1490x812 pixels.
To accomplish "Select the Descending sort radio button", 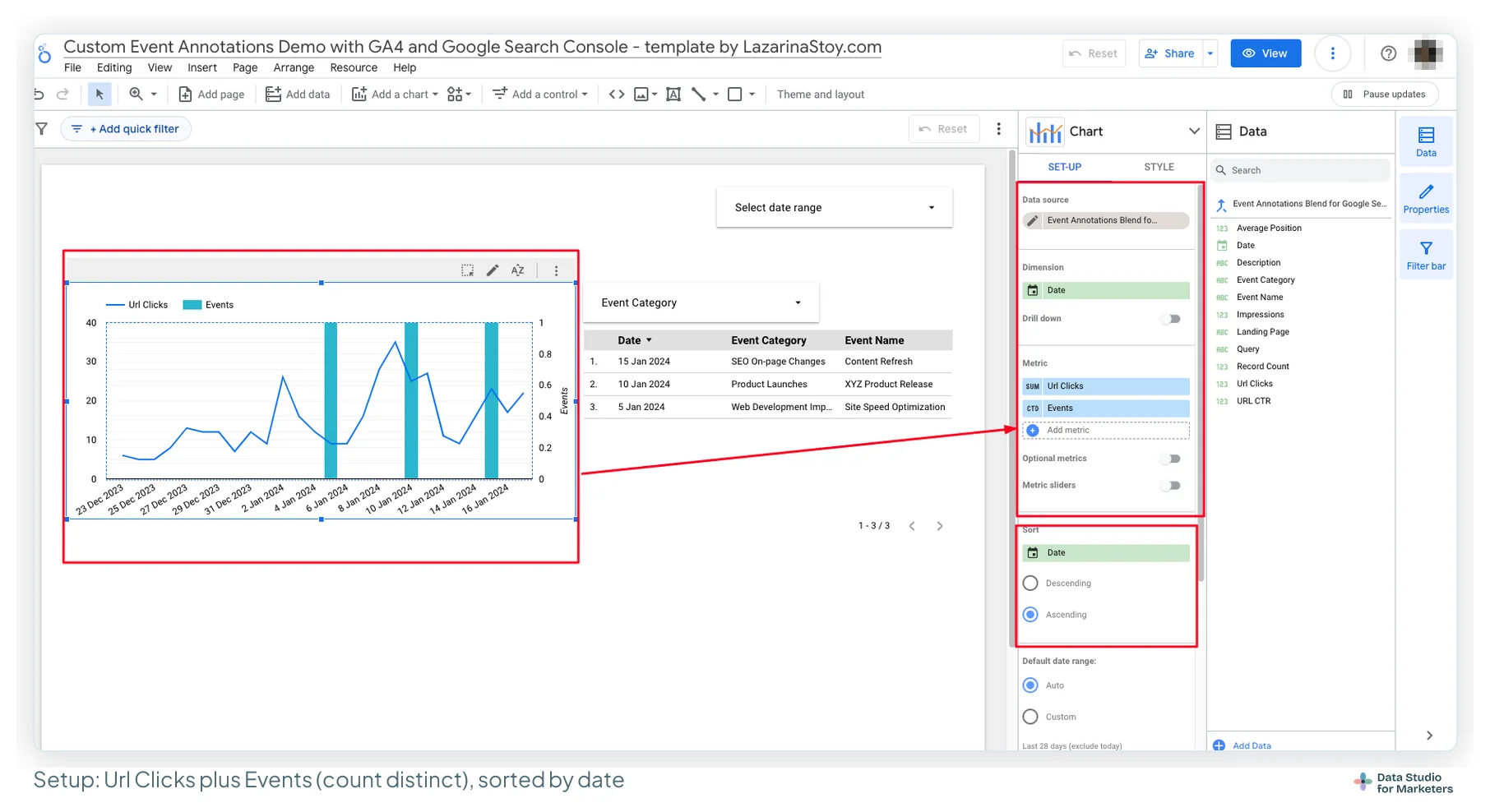I will [1030, 584].
